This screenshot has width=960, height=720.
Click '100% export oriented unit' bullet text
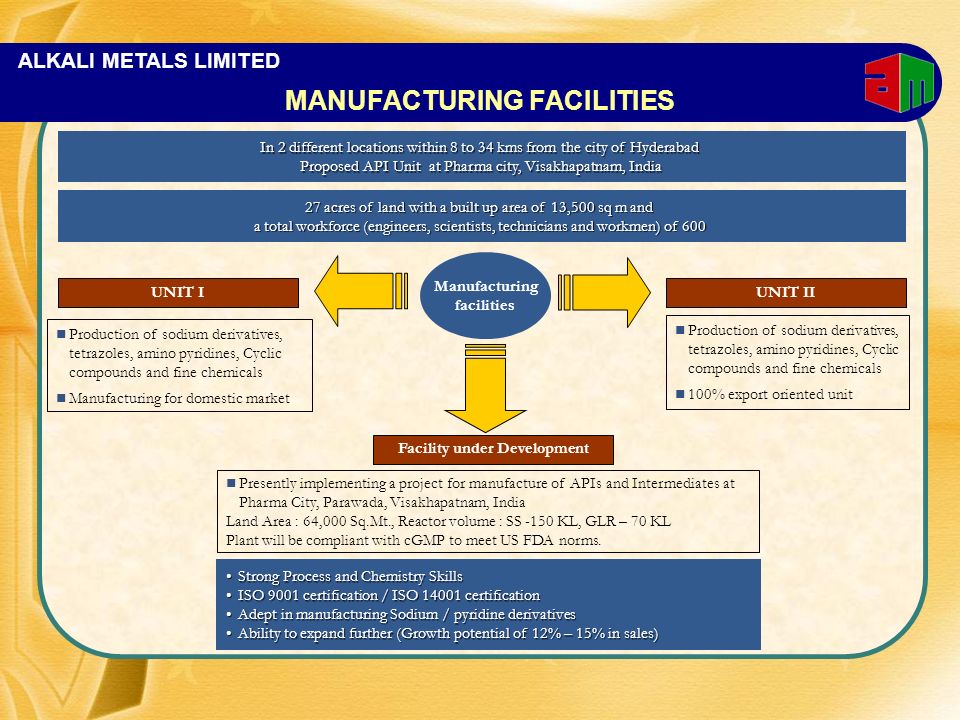point(770,394)
